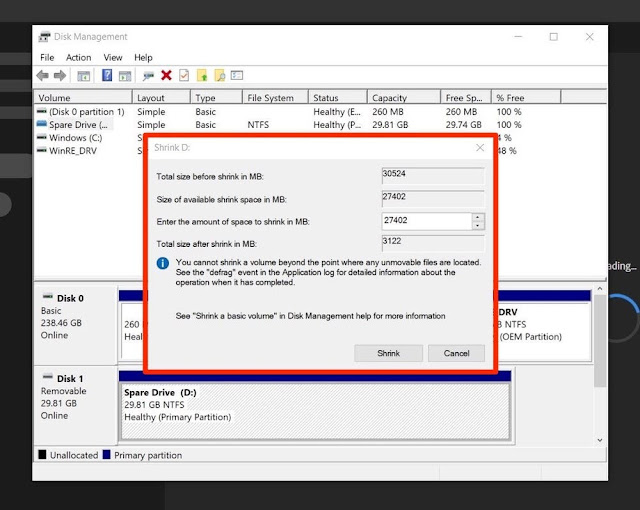
Task: Click the Forward arrow toolbar icon
Action: tap(60, 75)
